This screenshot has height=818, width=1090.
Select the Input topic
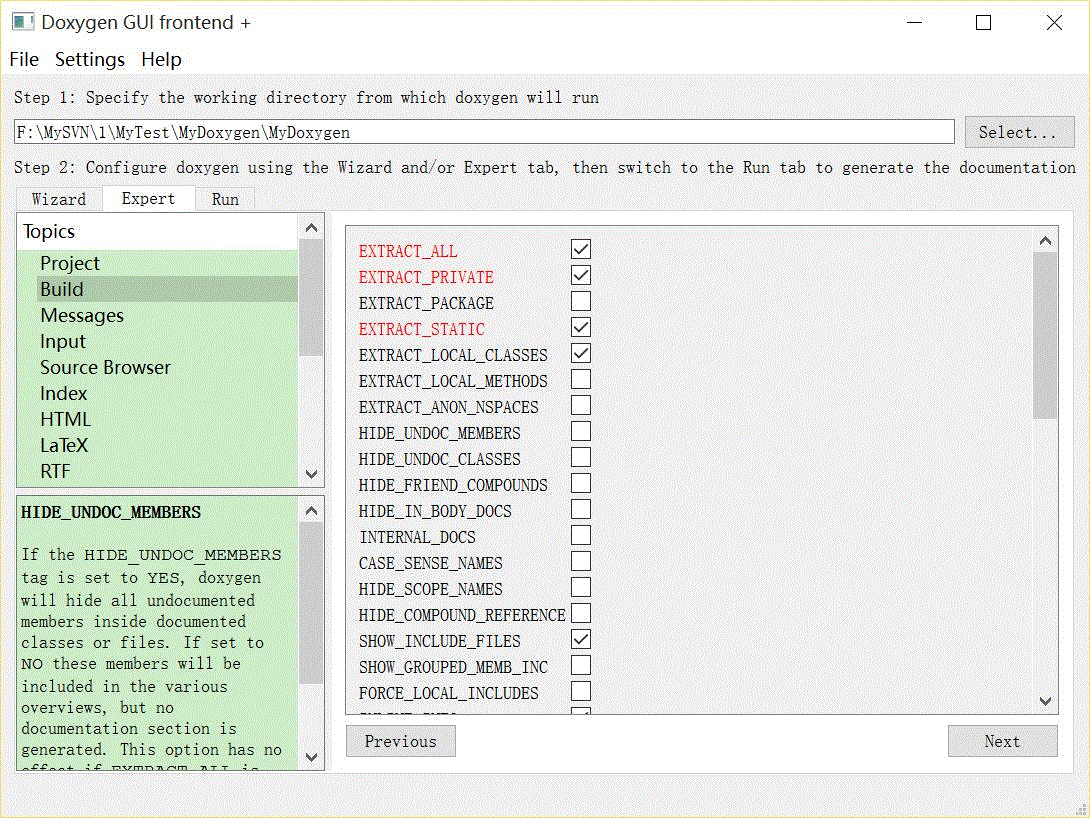(167, 341)
